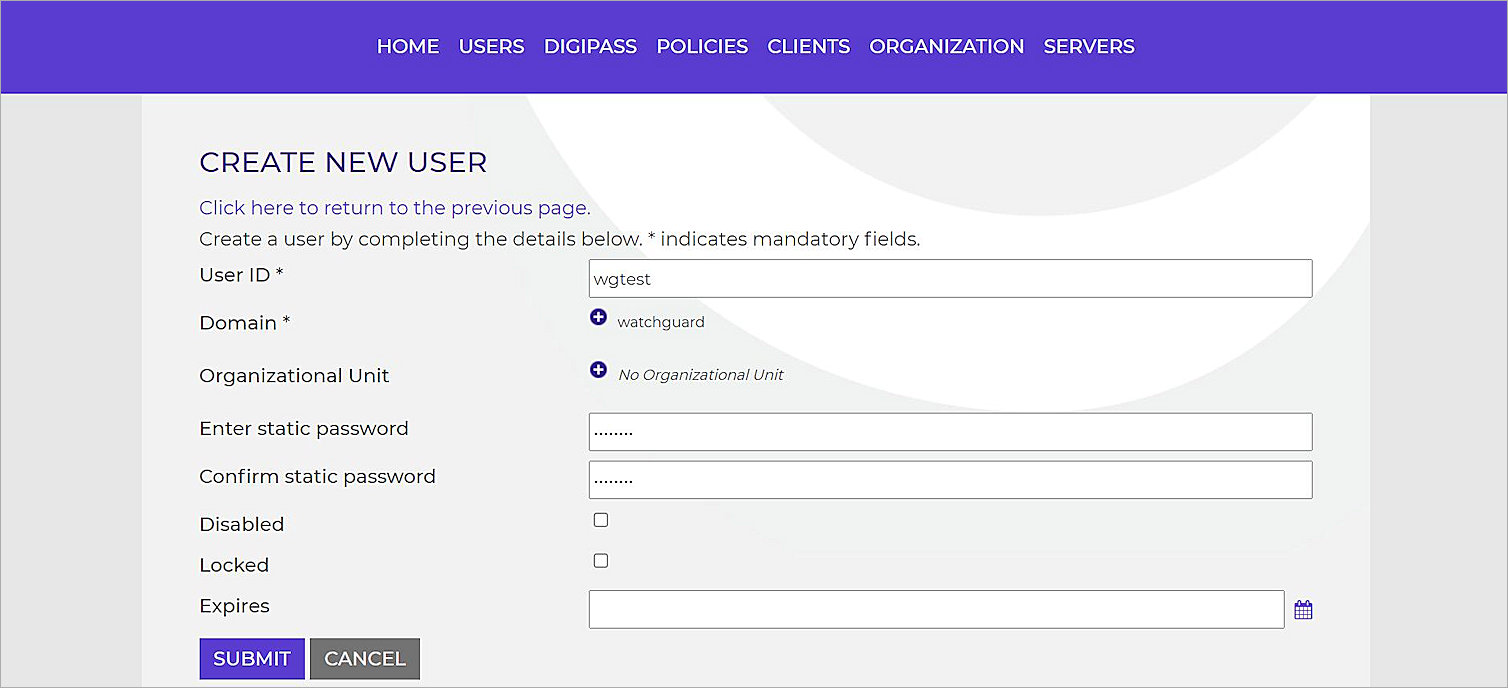The image size is (1508, 688).
Task: Click the Confirm static password field
Action: 949,480
